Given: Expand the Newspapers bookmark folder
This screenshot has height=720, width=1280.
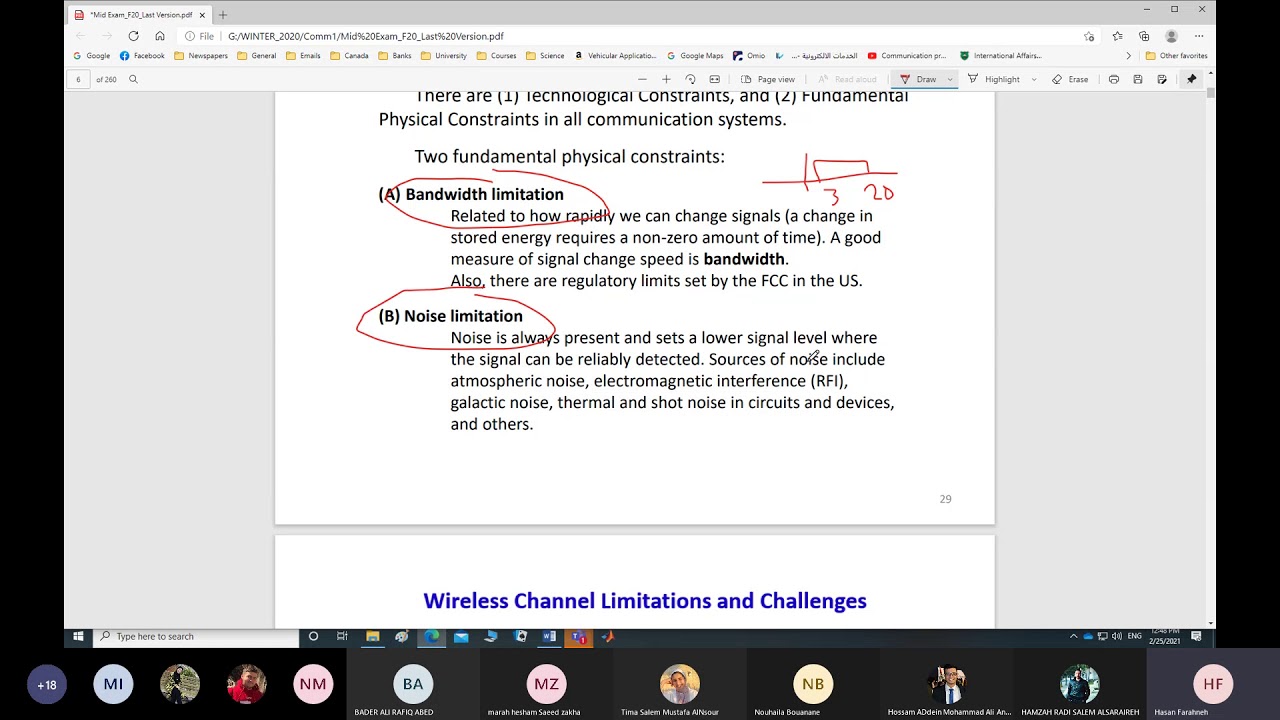Looking at the screenshot, I should click(201, 56).
